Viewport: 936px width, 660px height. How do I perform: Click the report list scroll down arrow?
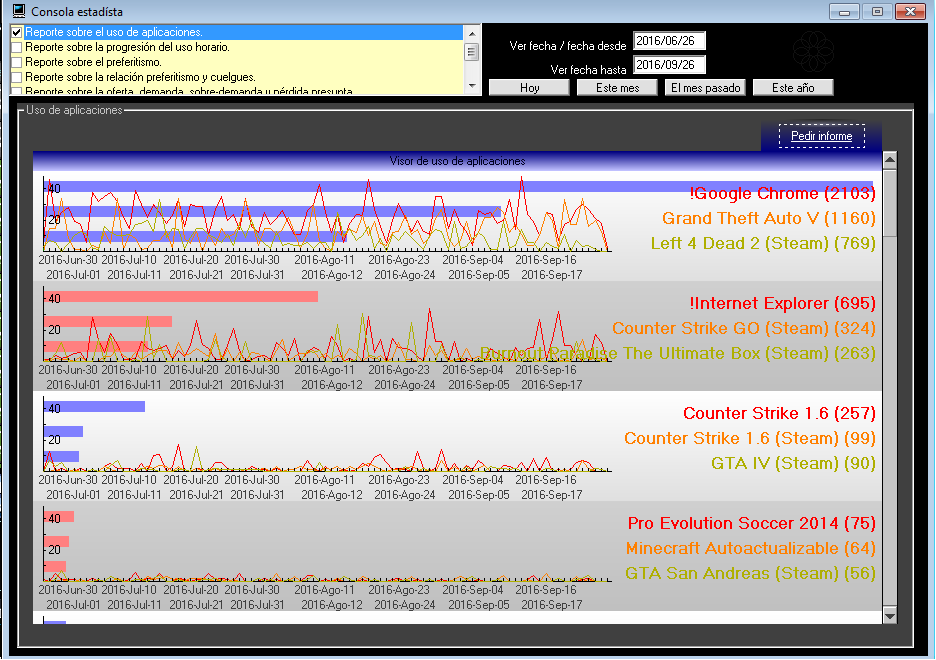472,86
